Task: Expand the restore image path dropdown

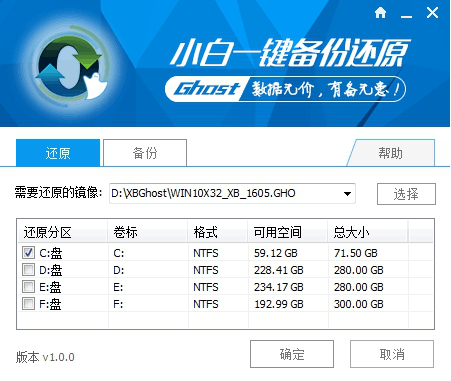Action: pyautogui.click(x=347, y=194)
